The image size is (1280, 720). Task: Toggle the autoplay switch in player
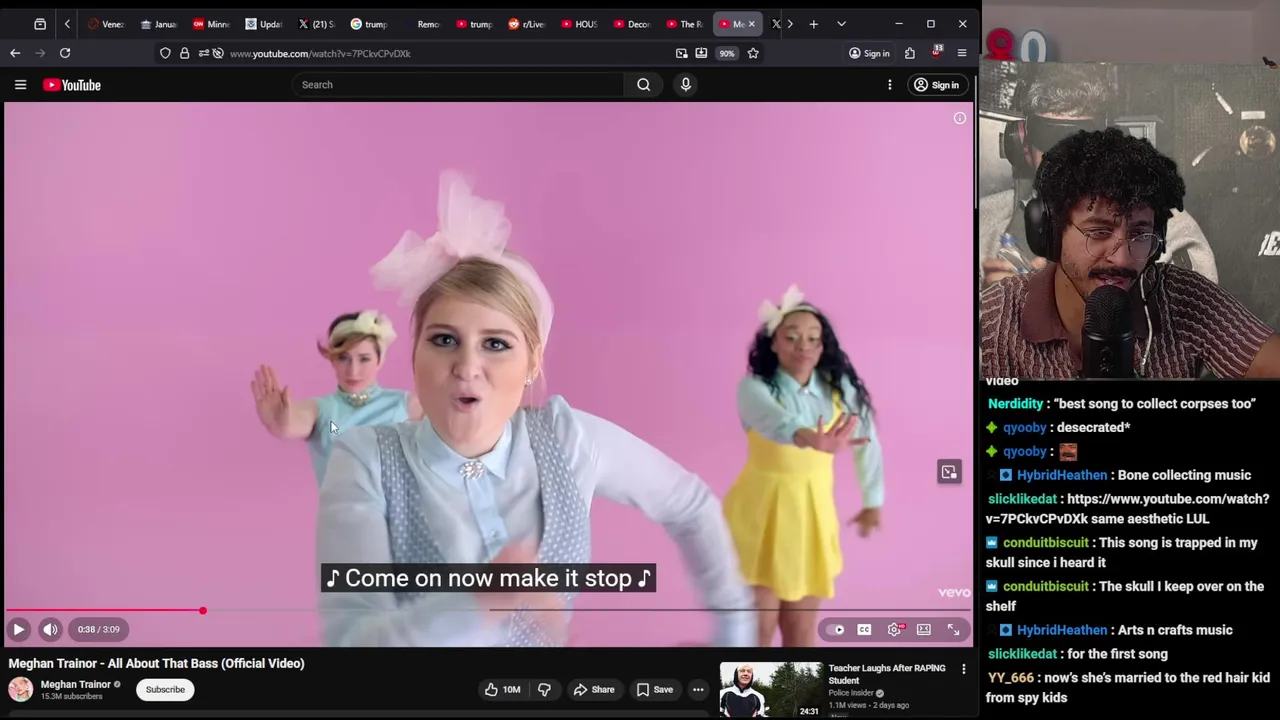point(835,629)
